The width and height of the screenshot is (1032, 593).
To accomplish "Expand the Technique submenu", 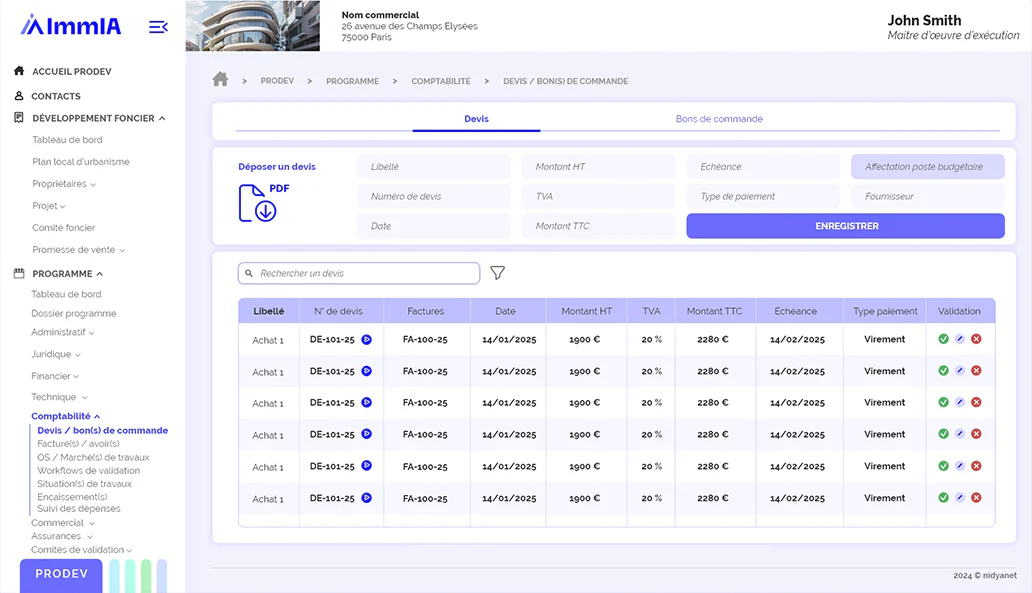I will tap(84, 398).
